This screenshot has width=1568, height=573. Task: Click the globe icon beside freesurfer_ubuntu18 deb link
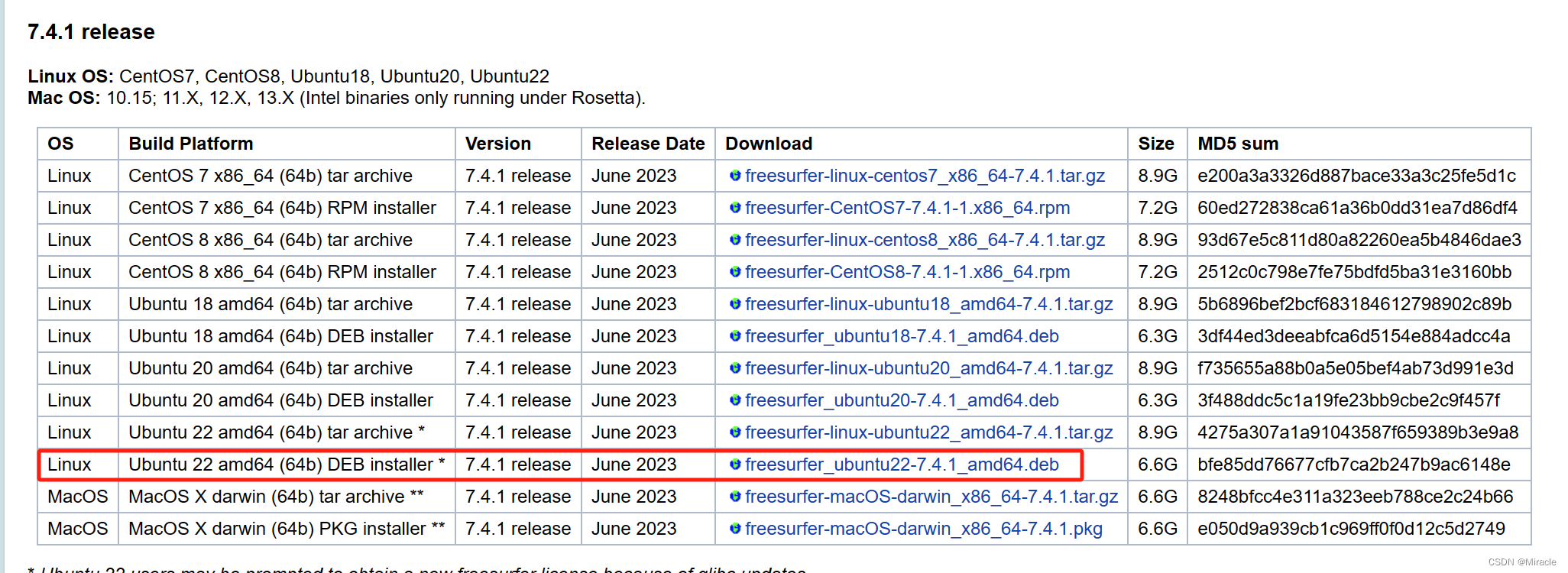tap(735, 336)
